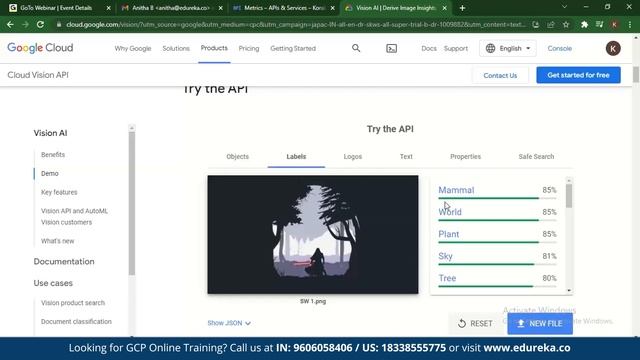The height and width of the screenshot is (360, 640).
Task: Click the Documentation sidebar heading
Action: (x=64, y=262)
